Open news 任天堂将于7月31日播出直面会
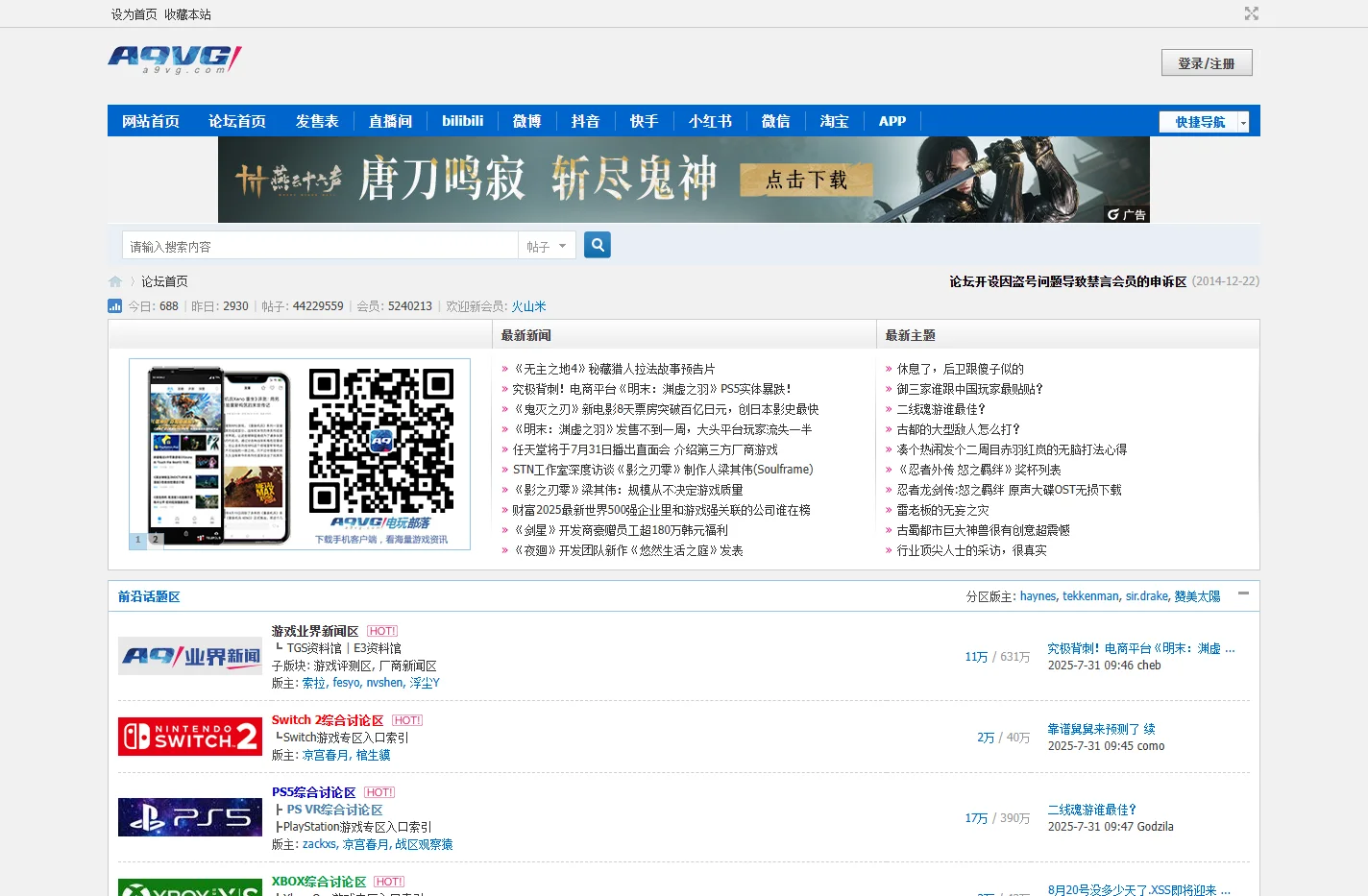The width and height of the screenshot is (1368, 896). (645, 449)
